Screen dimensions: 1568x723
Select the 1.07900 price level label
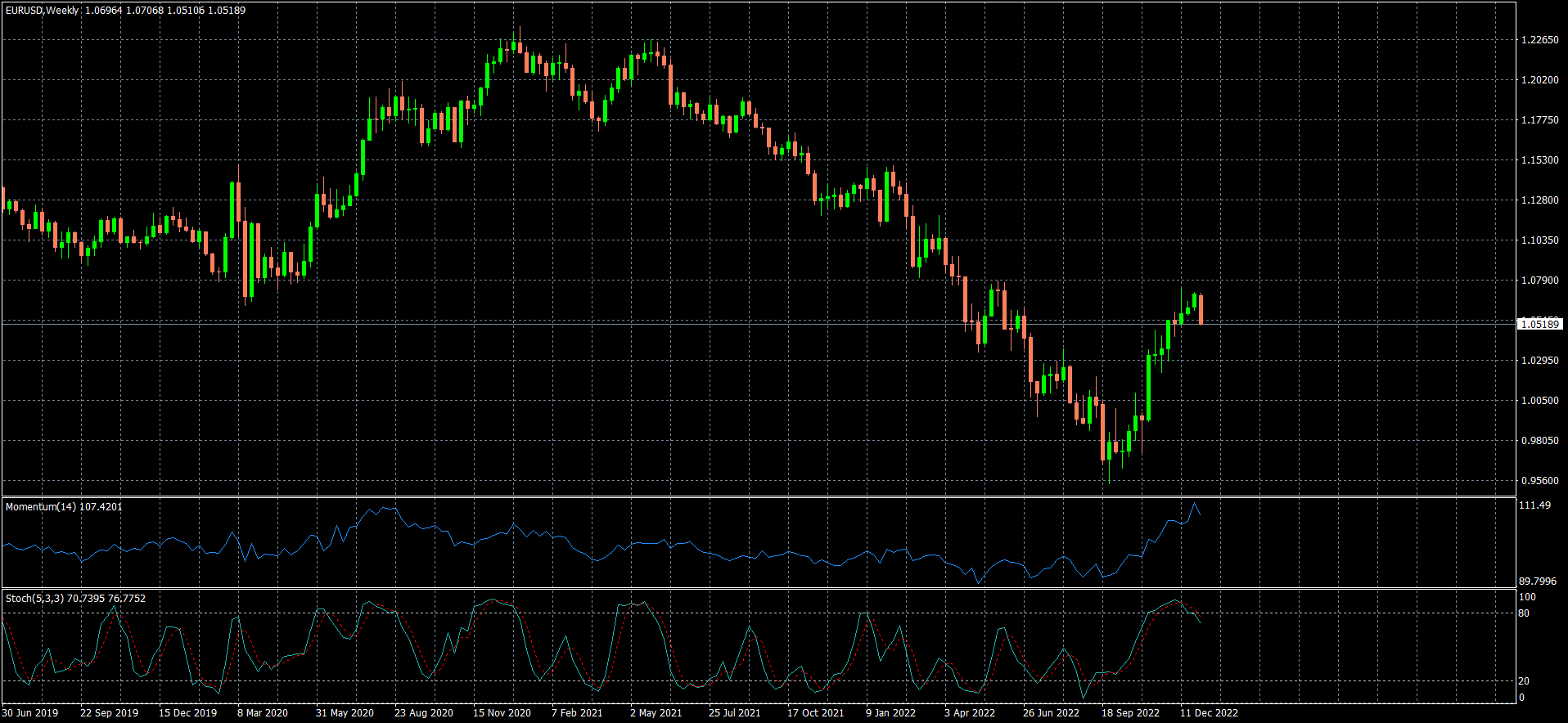click(x=1539, y=281)
